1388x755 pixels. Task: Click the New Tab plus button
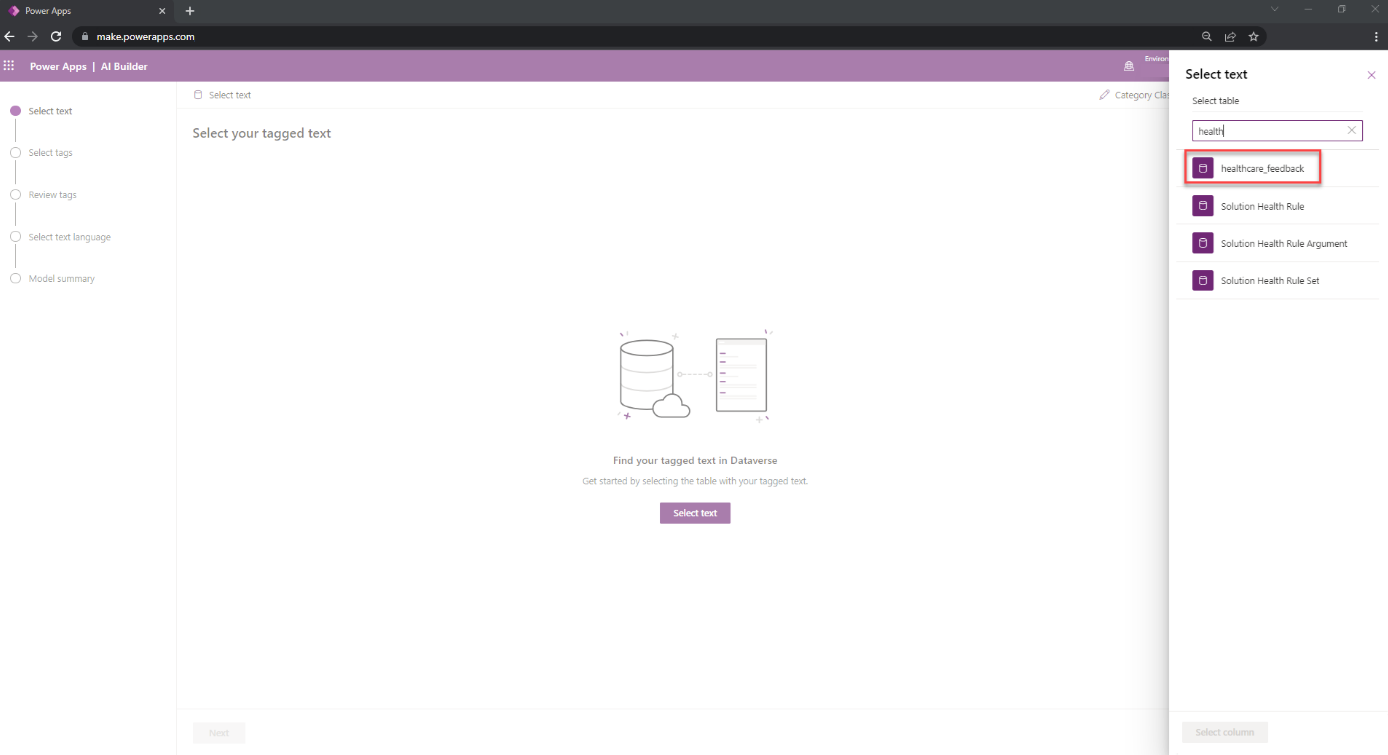(x=189, y=11)
